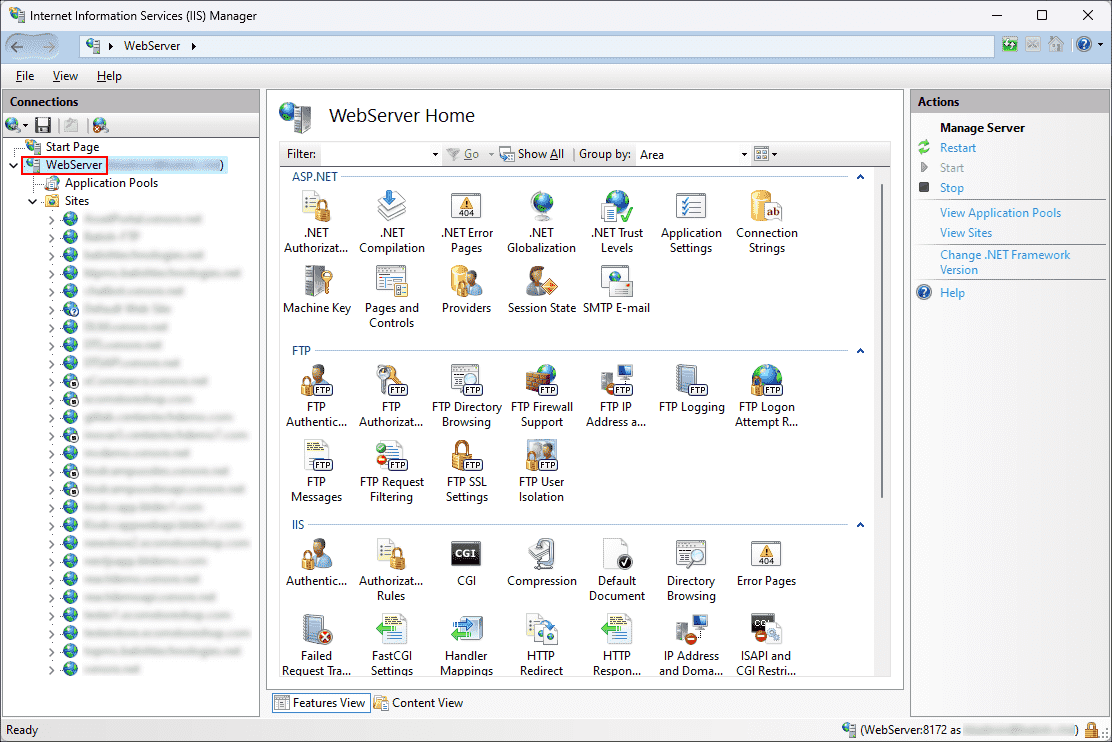This screenshot has width=1112, height=742.
Task: Click Restart in Actions pane
Action: coord(957,148)
